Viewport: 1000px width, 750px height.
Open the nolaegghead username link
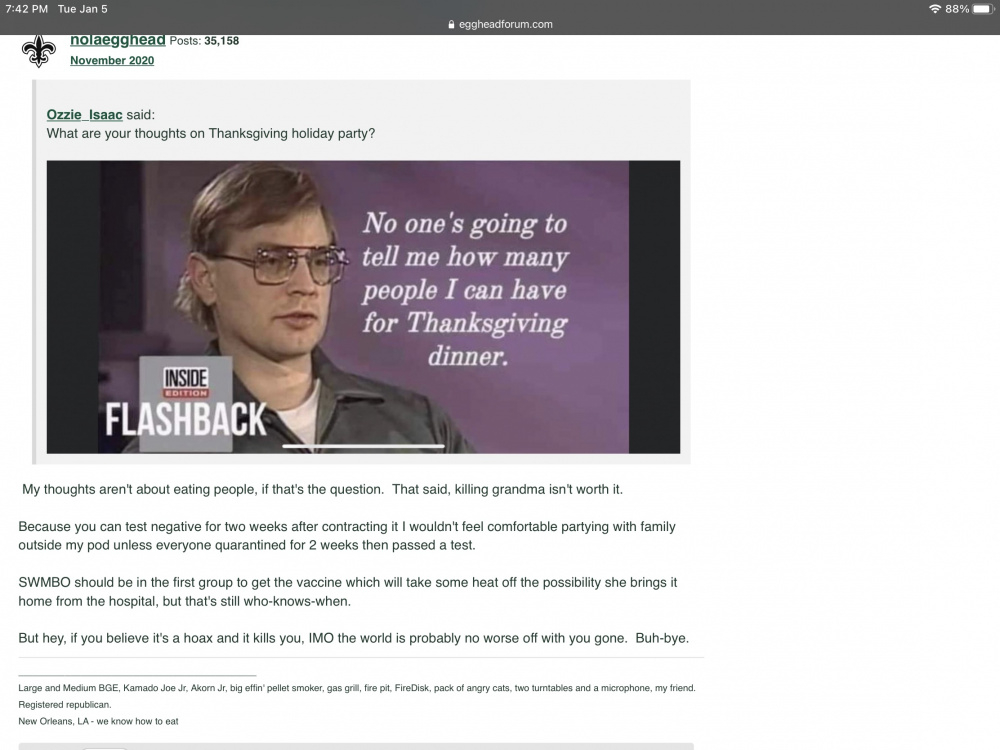tap(118, 40)
